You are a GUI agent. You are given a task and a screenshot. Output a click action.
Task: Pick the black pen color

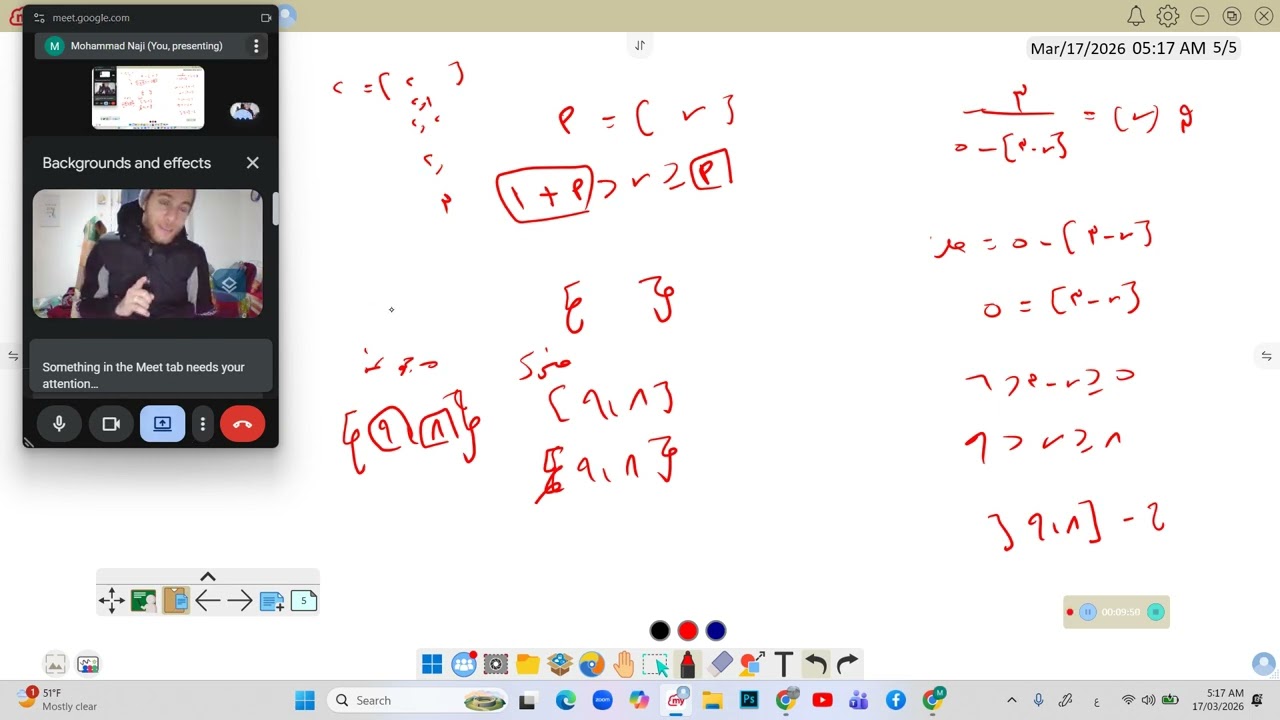pos(660,630)
